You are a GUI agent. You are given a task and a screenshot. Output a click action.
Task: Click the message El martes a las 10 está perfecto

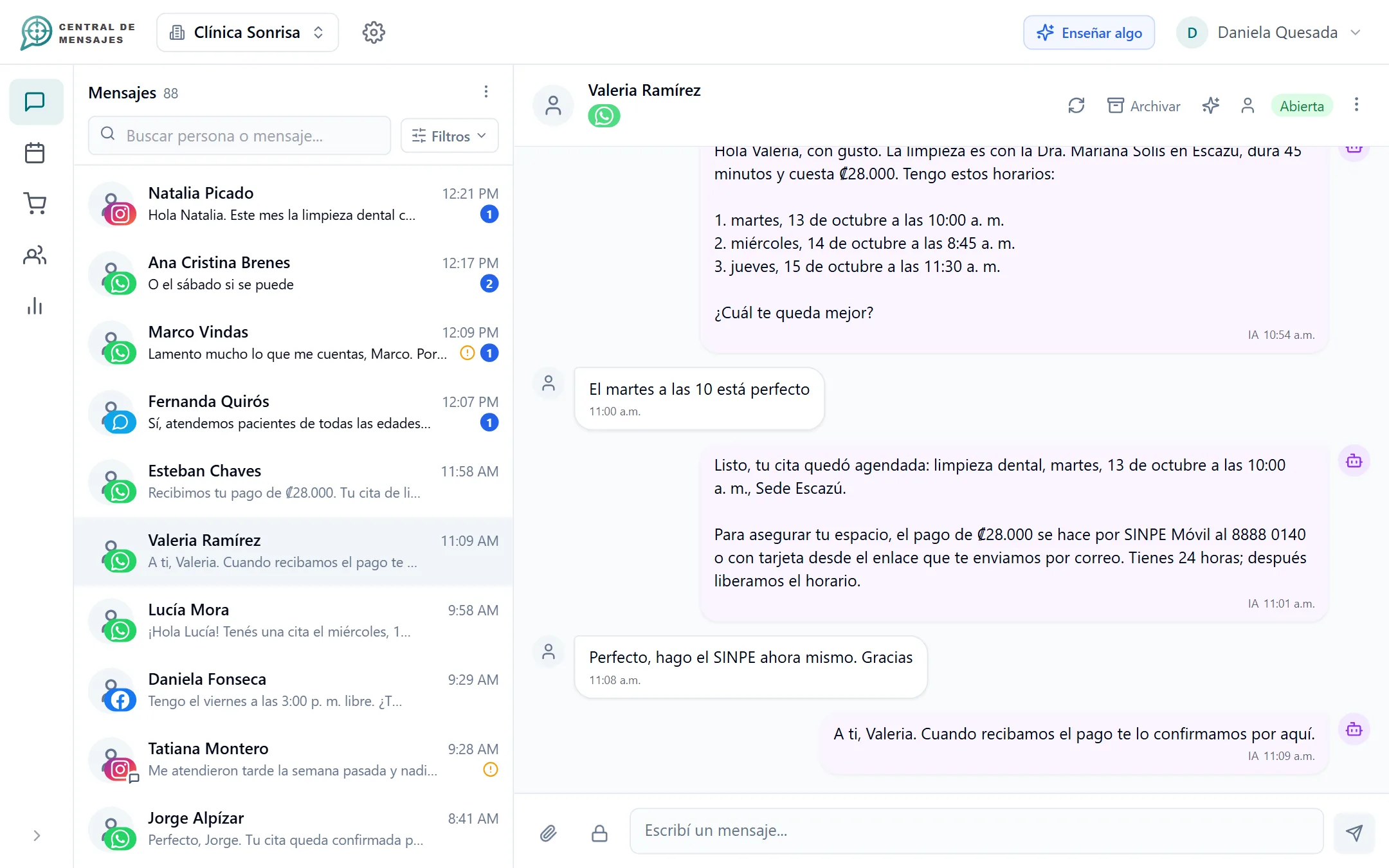click(x=699, y=399)
